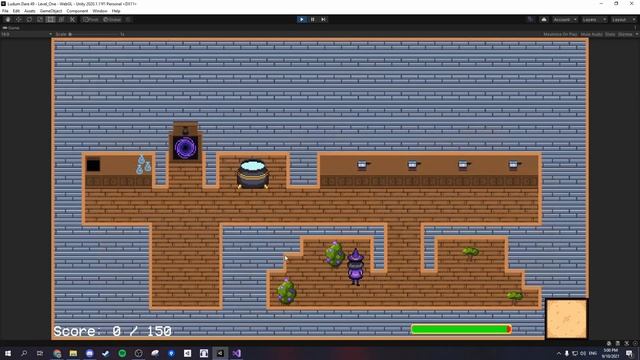Click the purple portal in game

pyautogui.click(x=185, y=147)
